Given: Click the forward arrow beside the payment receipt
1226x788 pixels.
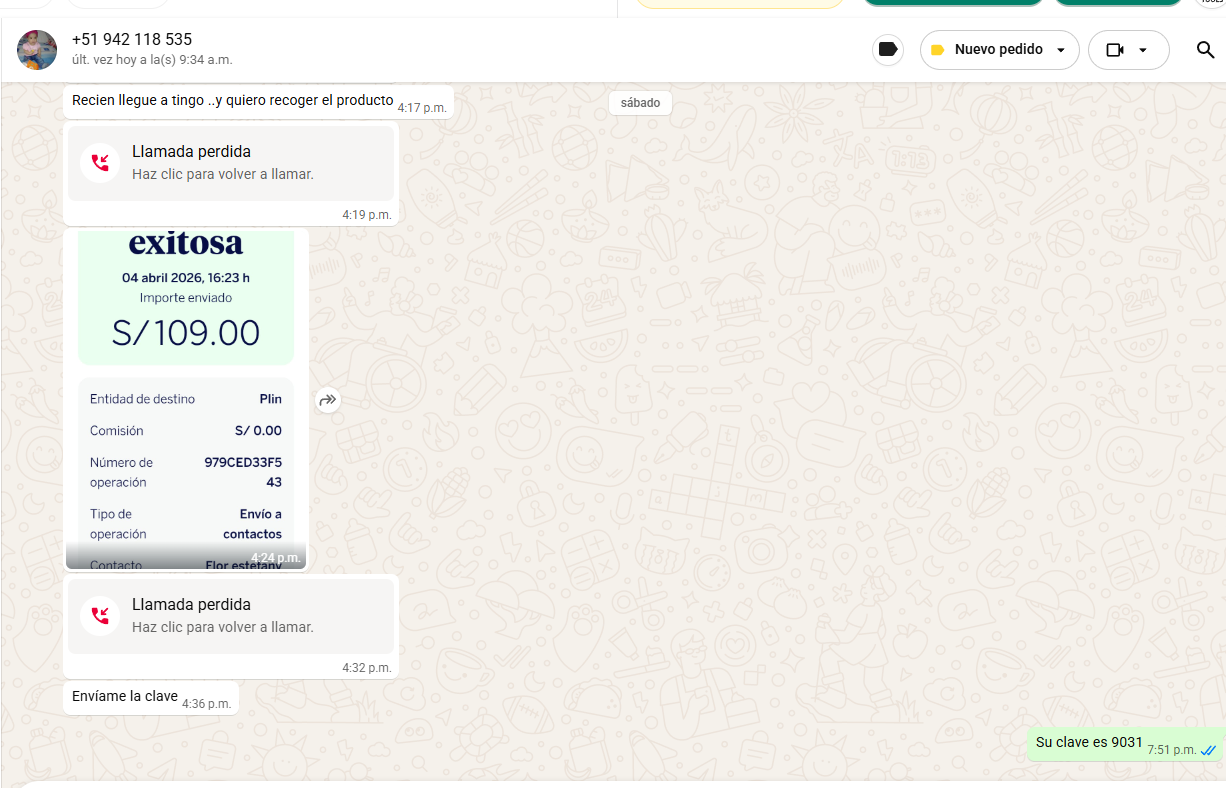Looking at the screenshot, I should pyautogui.click(x=328, y=400).
